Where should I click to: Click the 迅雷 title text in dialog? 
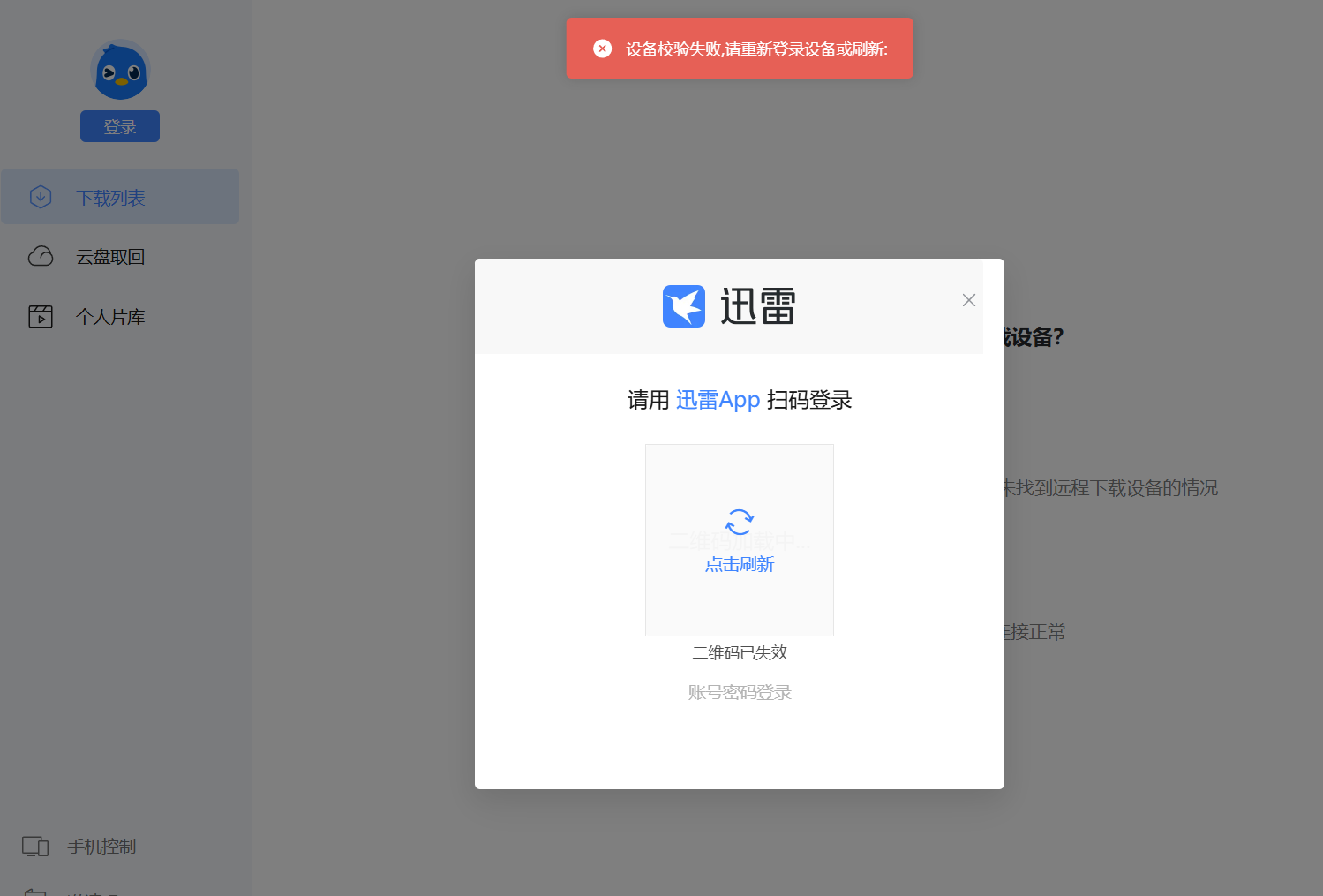pyautogui.click(x=758, y=306)
